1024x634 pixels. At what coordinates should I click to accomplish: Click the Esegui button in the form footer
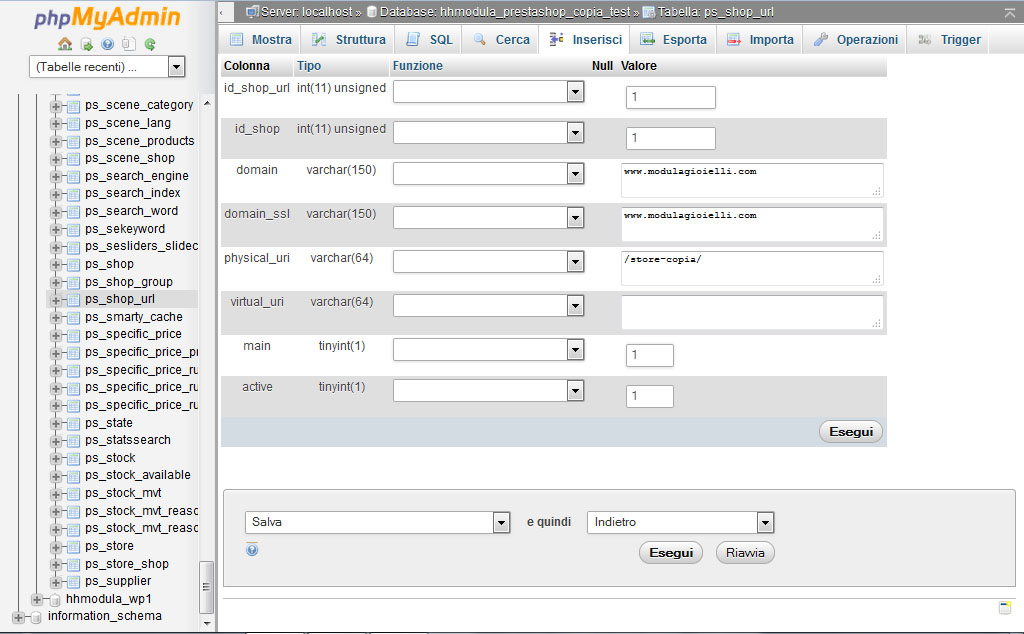851,432
